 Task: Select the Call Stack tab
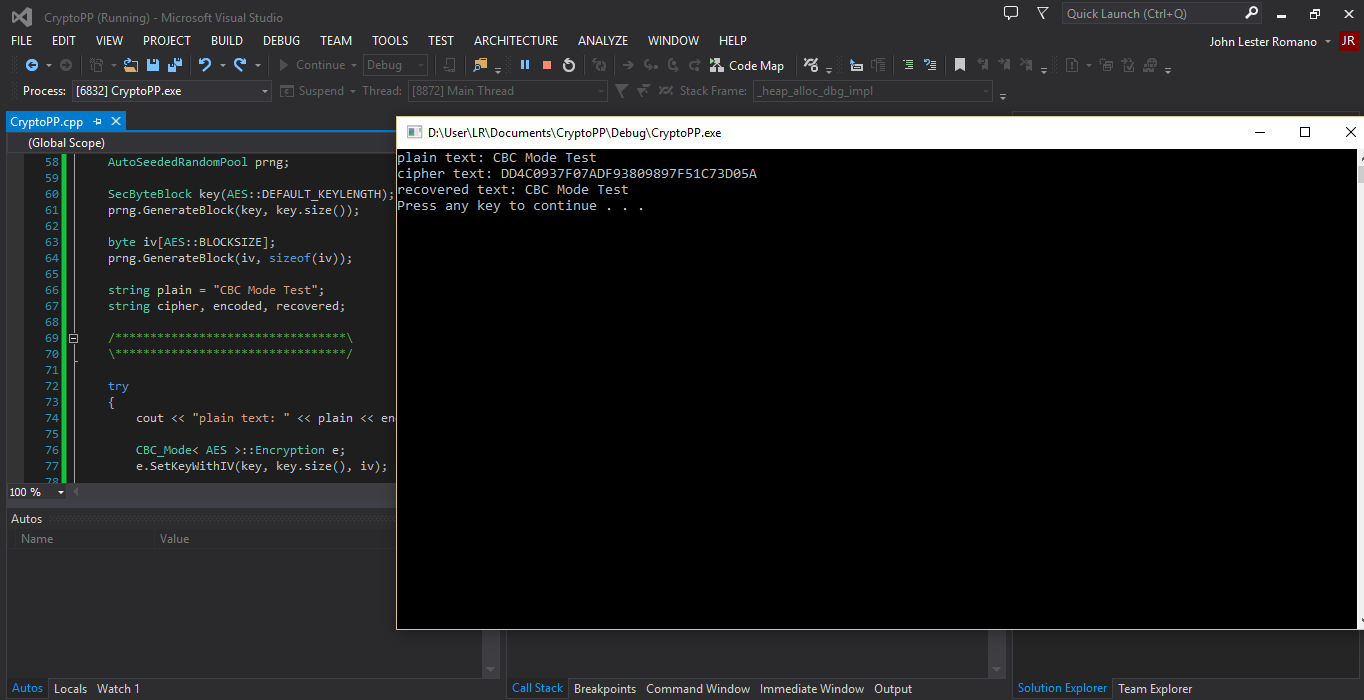(x=538, y=688)
